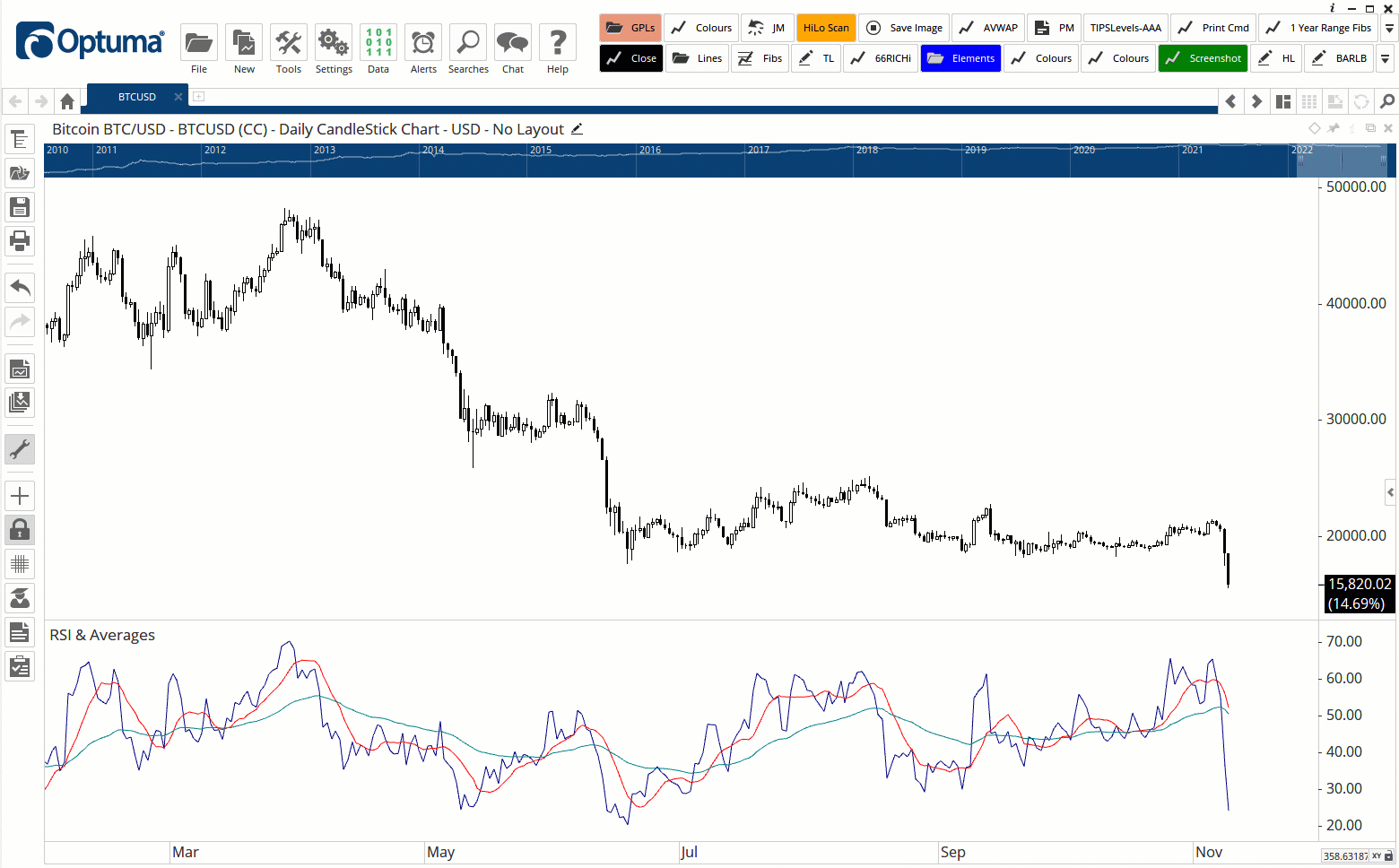Viewport: 1399px width, 868px height.
Task: Toggle the padlock lock in left sidebar
Action: [x=20, y=530]
